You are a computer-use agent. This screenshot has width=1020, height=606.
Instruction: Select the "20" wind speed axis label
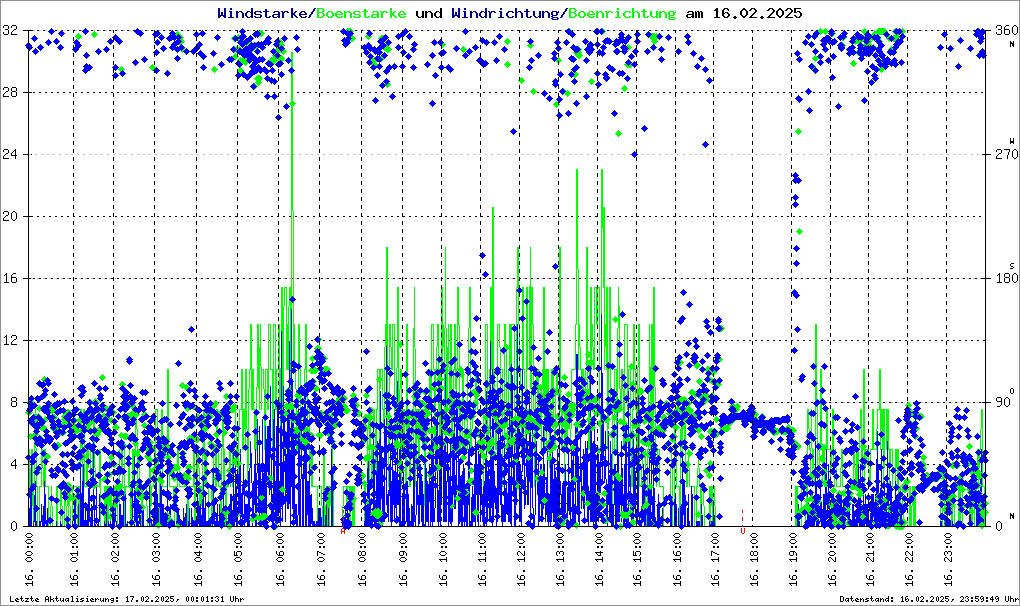[10, 216]
